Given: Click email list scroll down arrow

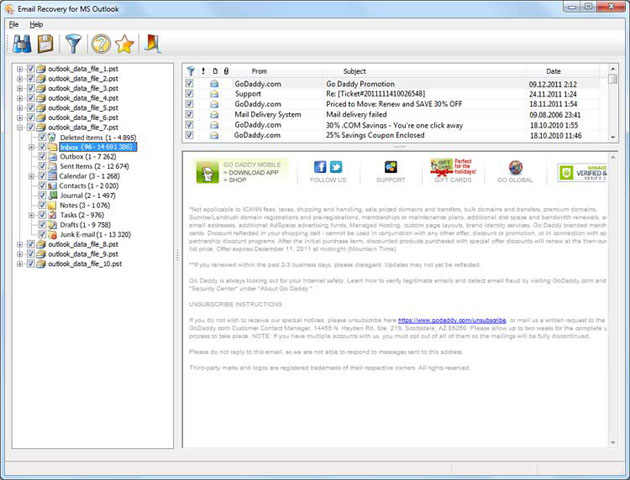Looking at the screenshot, I should click(x=613, y=137).
